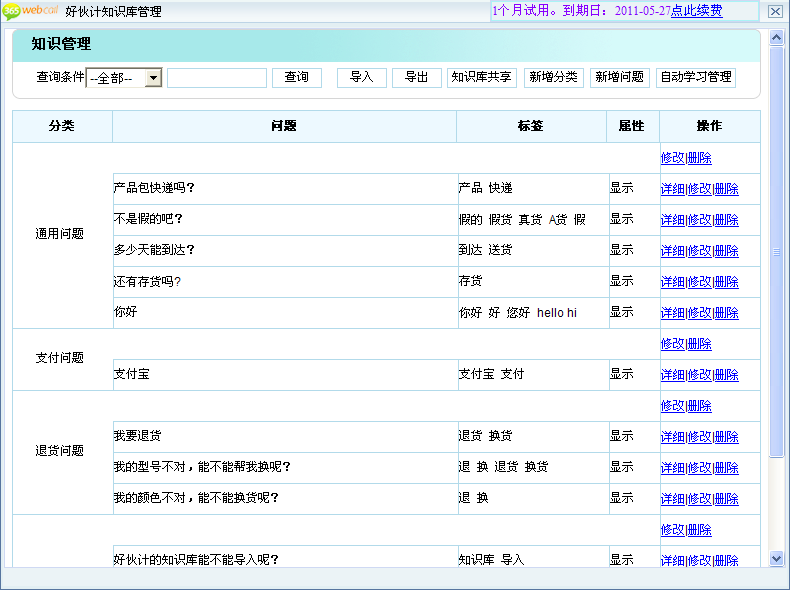Click 删除 for 支付宝 row
790x590 pixels.
pos(727,375)
